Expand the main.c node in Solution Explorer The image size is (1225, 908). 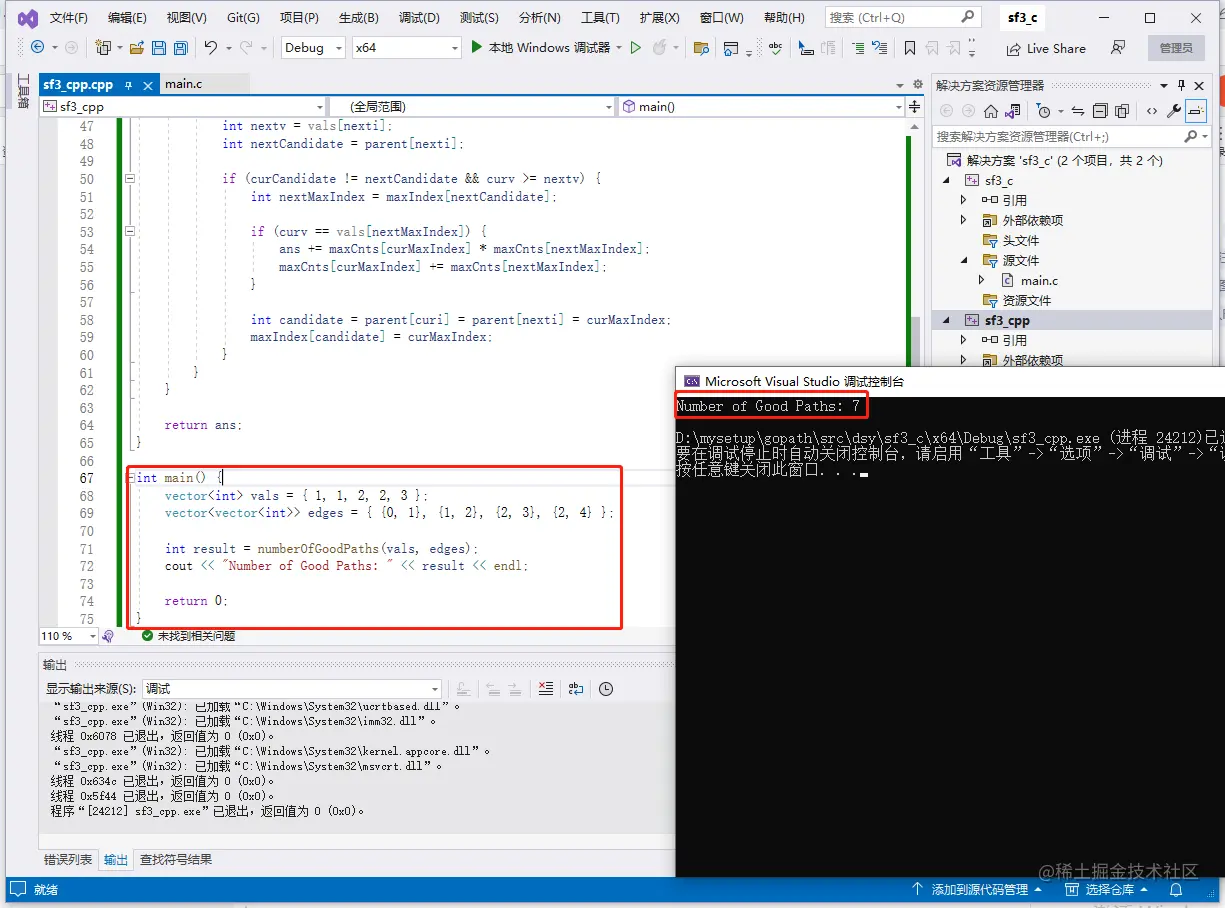[x=981, y=280]
